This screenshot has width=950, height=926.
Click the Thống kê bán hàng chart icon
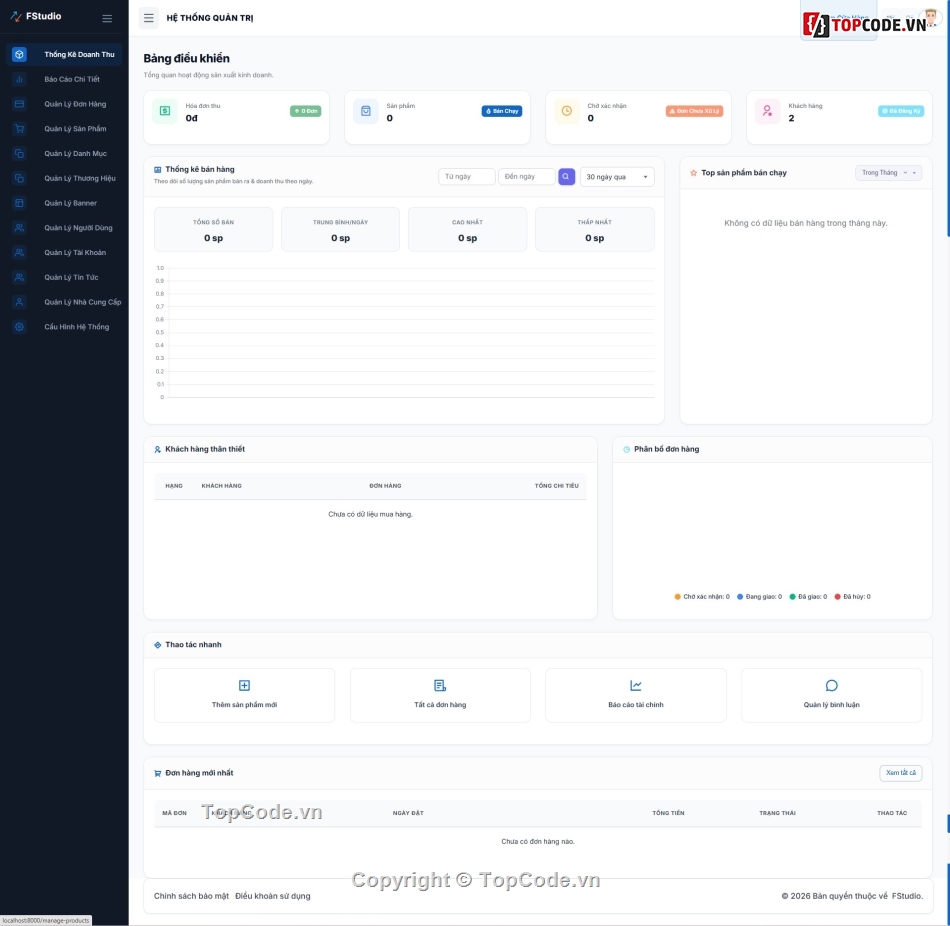[158, 170]
